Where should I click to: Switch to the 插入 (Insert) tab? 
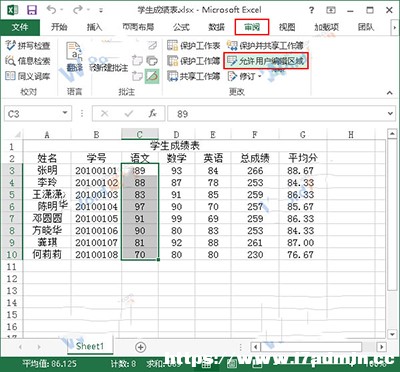(x=94, y=27)
